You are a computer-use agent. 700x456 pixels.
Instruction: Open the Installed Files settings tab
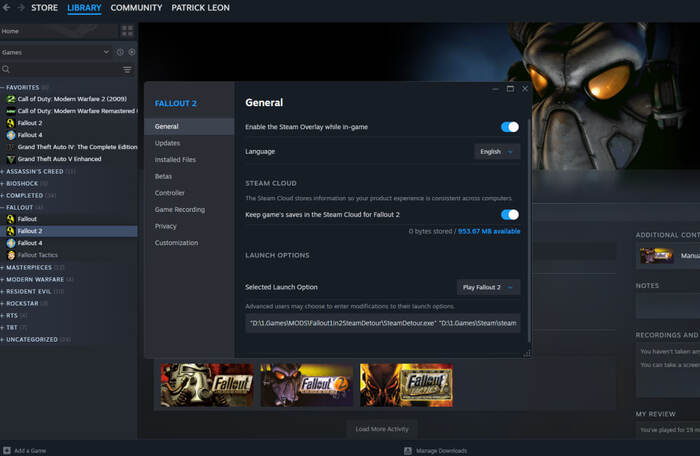click(175, 160)
